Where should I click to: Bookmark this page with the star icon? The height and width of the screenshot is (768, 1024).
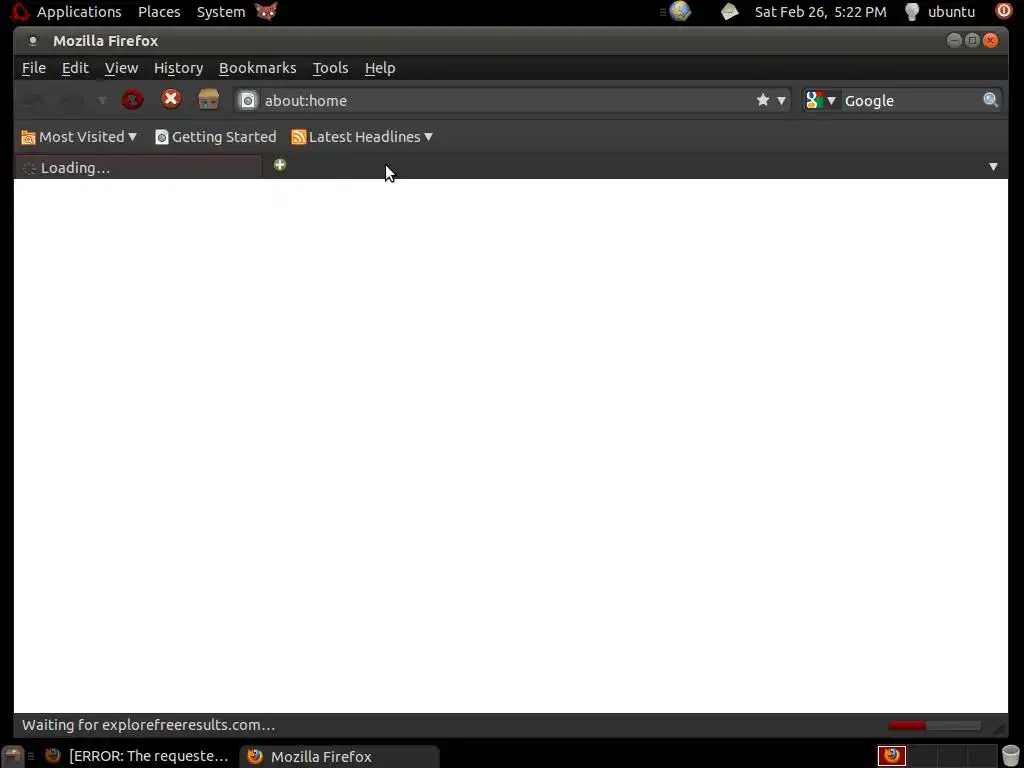(x=763, y=100)
